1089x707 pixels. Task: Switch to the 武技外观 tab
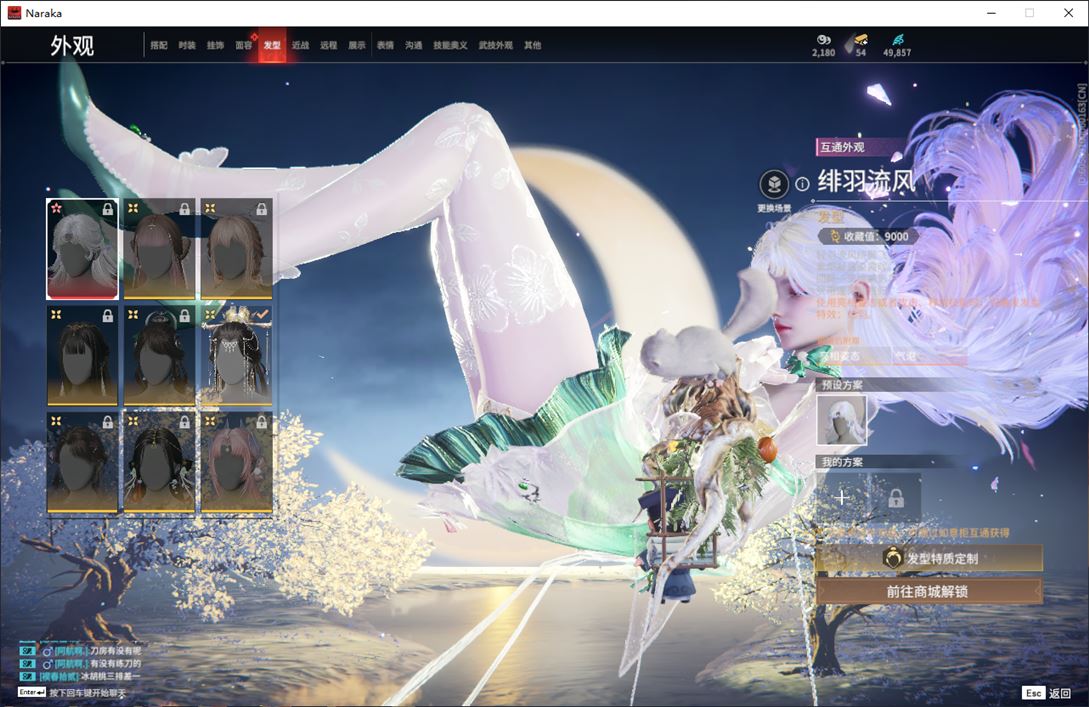pos(495,45)
